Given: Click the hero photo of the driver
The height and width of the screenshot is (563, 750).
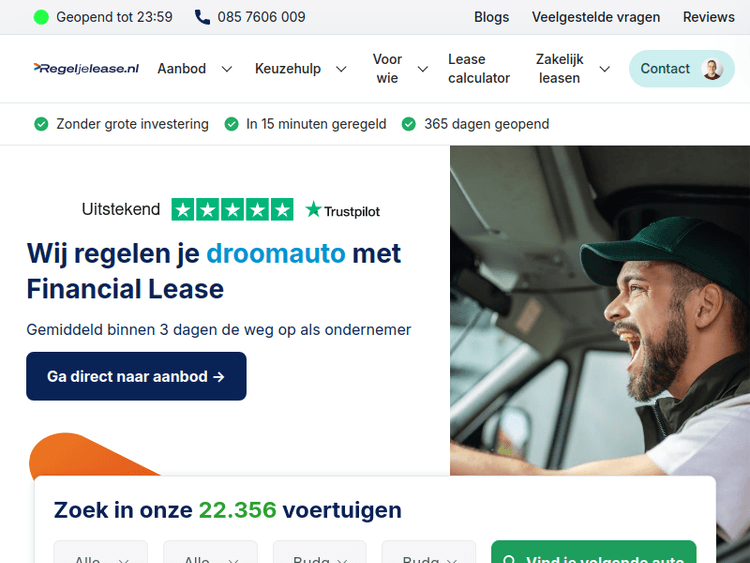Looking at the screenshot, I should [600, 311].
